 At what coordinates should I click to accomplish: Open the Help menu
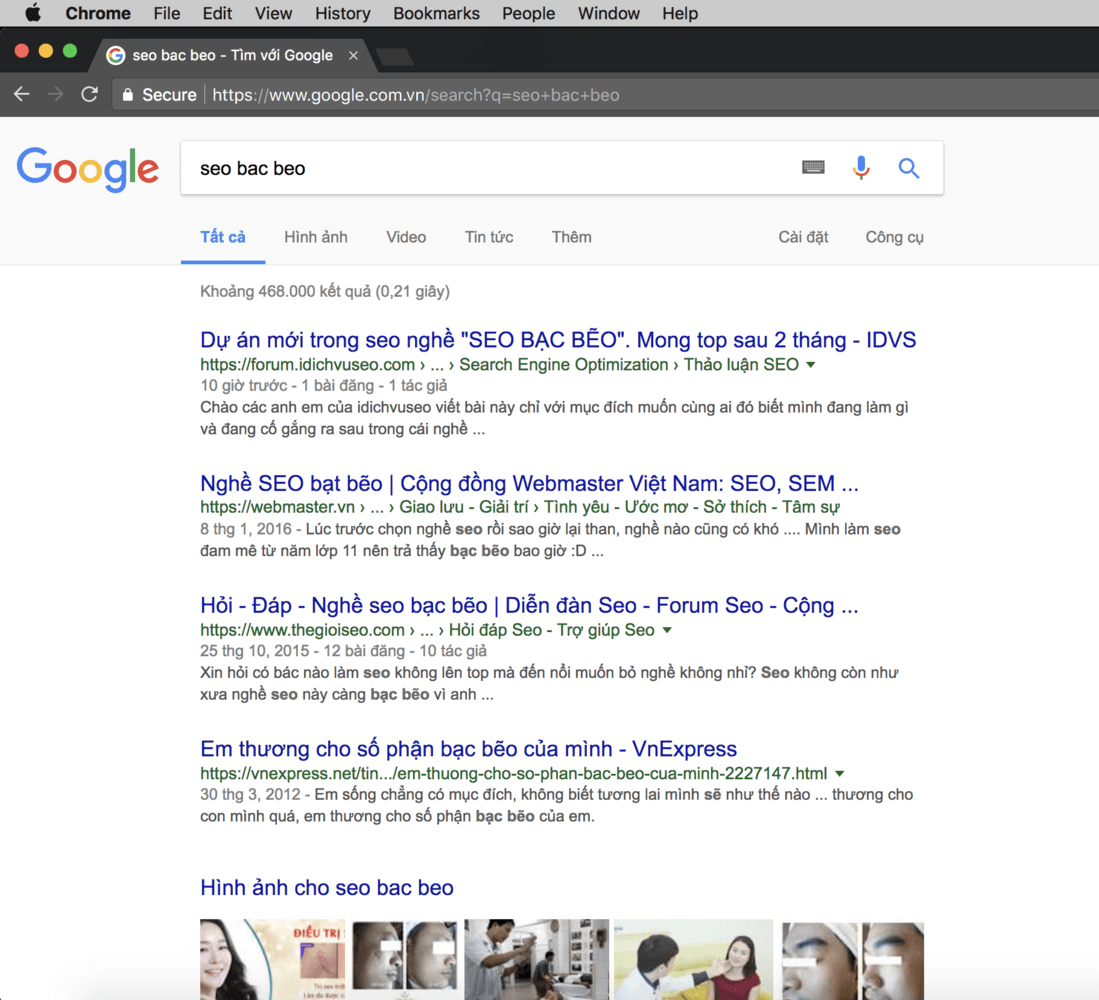(x=681, y=13)
